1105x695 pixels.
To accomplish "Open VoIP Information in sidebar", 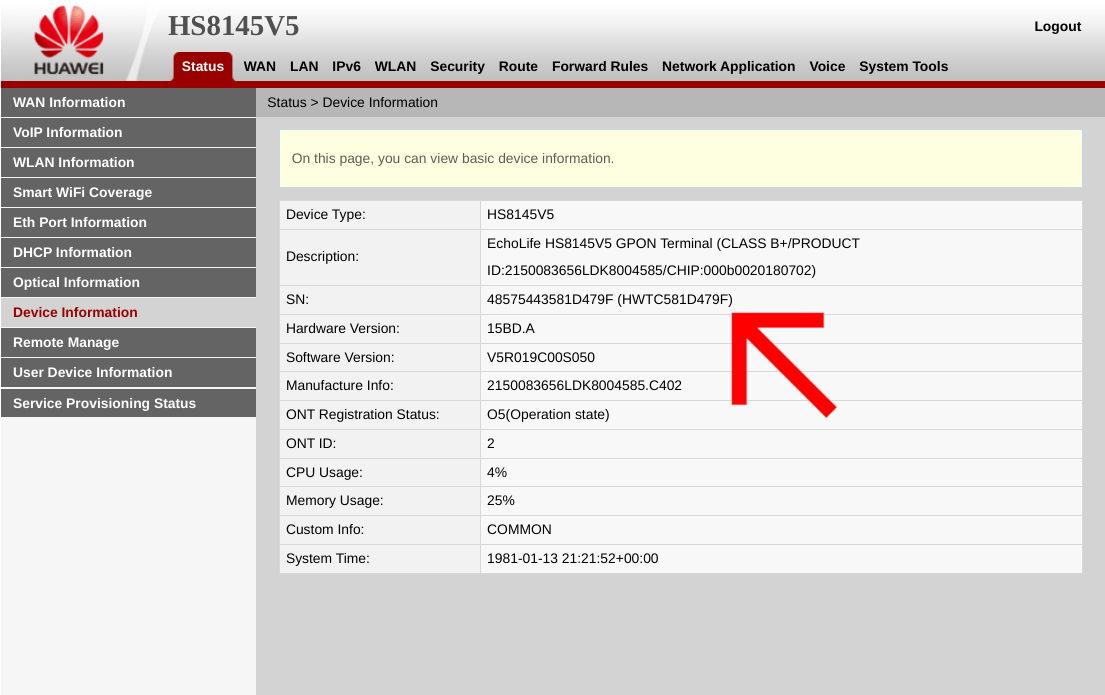I will pos(128,133).
